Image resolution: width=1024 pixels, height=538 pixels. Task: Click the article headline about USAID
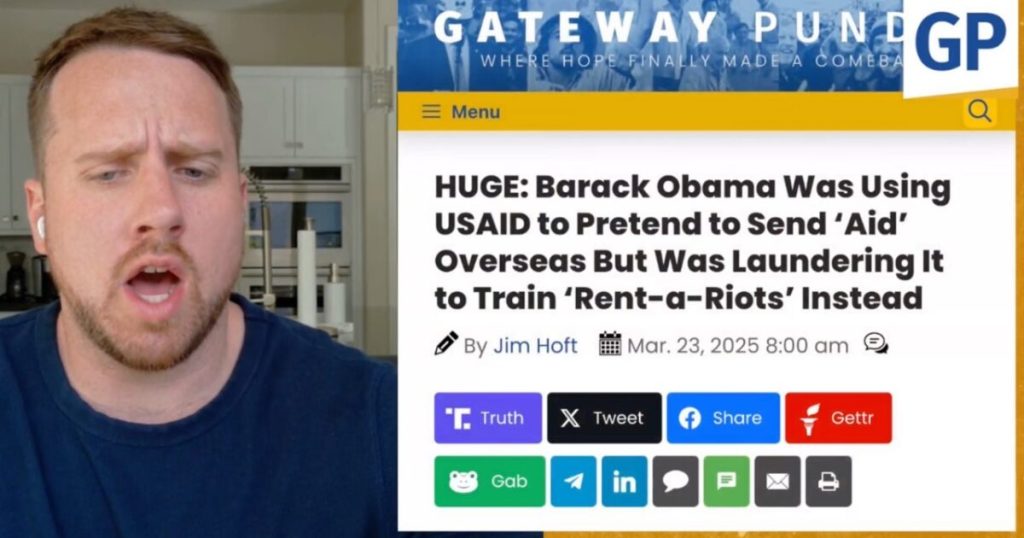click(692, 242)
